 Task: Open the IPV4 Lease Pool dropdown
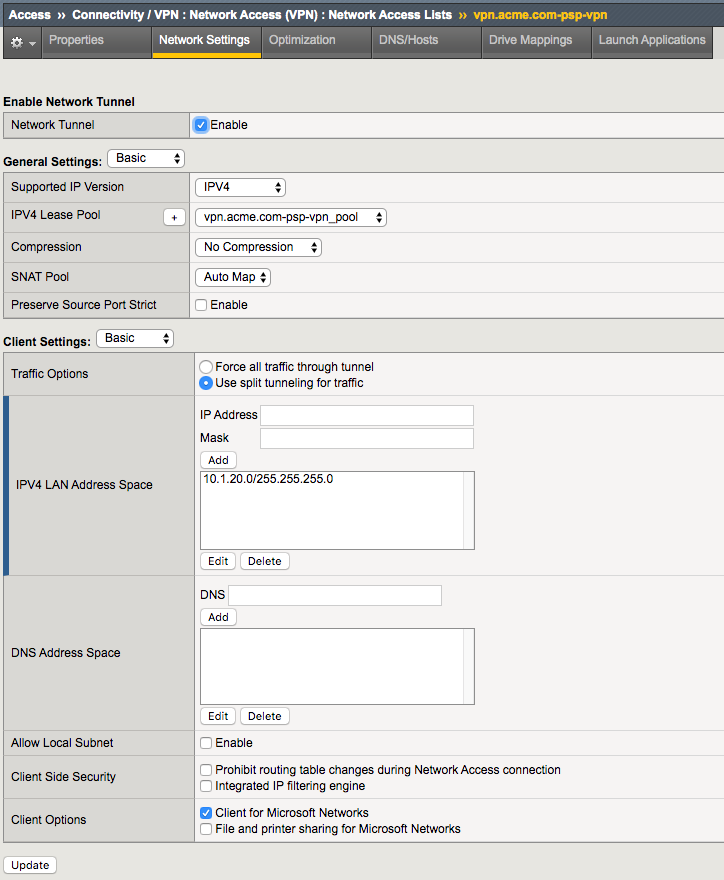[x=291, y=217]
